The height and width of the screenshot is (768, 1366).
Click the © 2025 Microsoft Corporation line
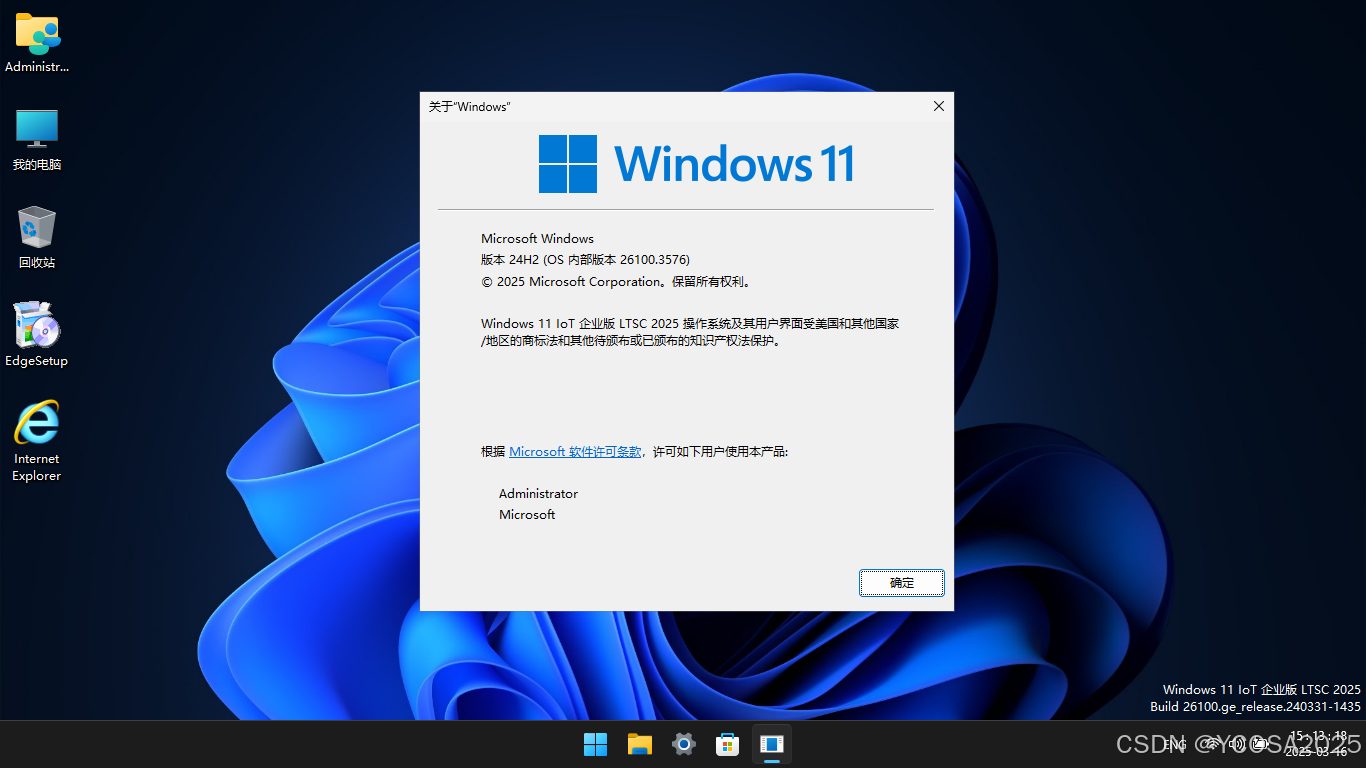pos(616,282)
